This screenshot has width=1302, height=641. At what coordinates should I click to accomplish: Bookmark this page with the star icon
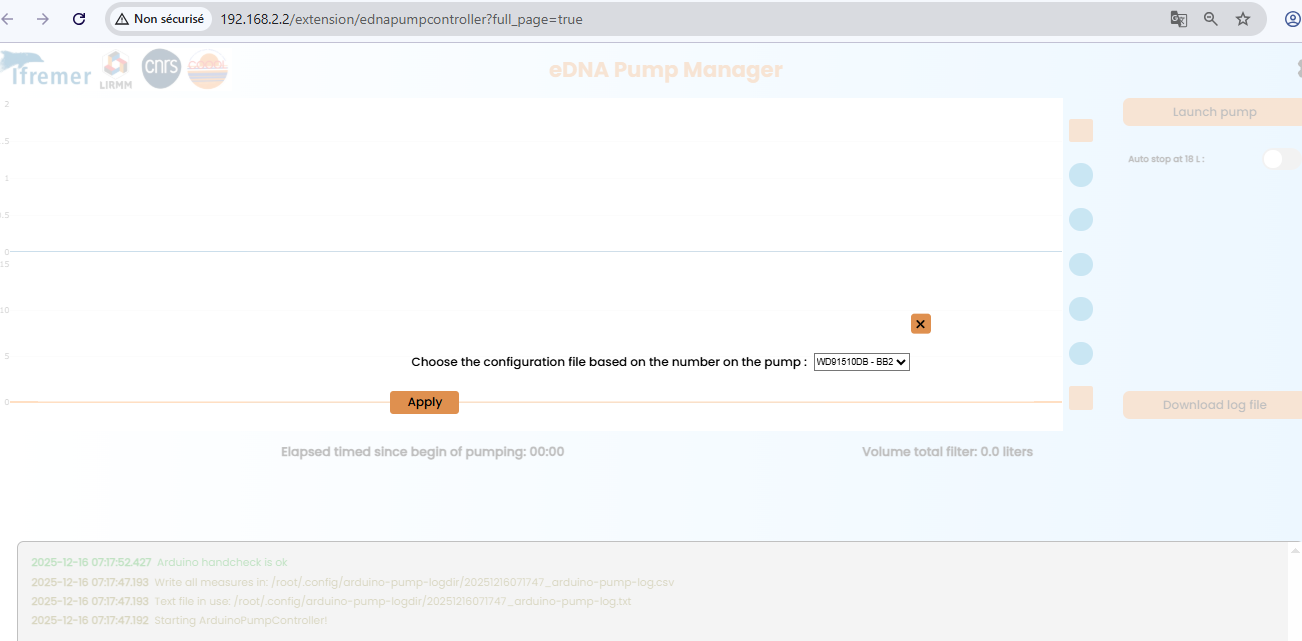(1243, 19)
